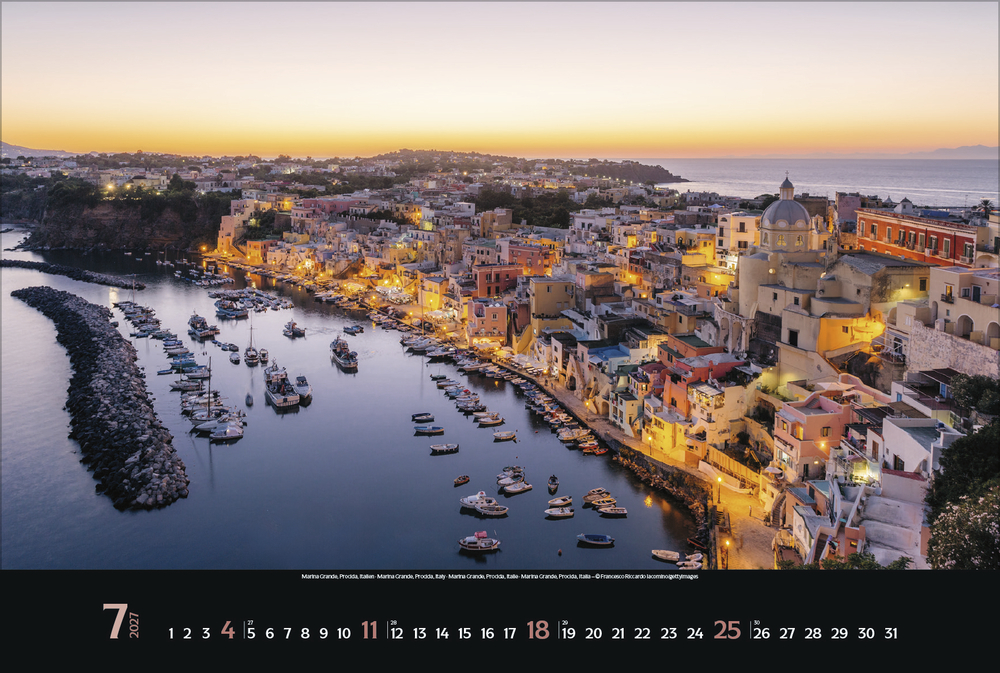Click the domed church in the photo
Screen dimensions: 1000x673
click(x=786, y=218)
